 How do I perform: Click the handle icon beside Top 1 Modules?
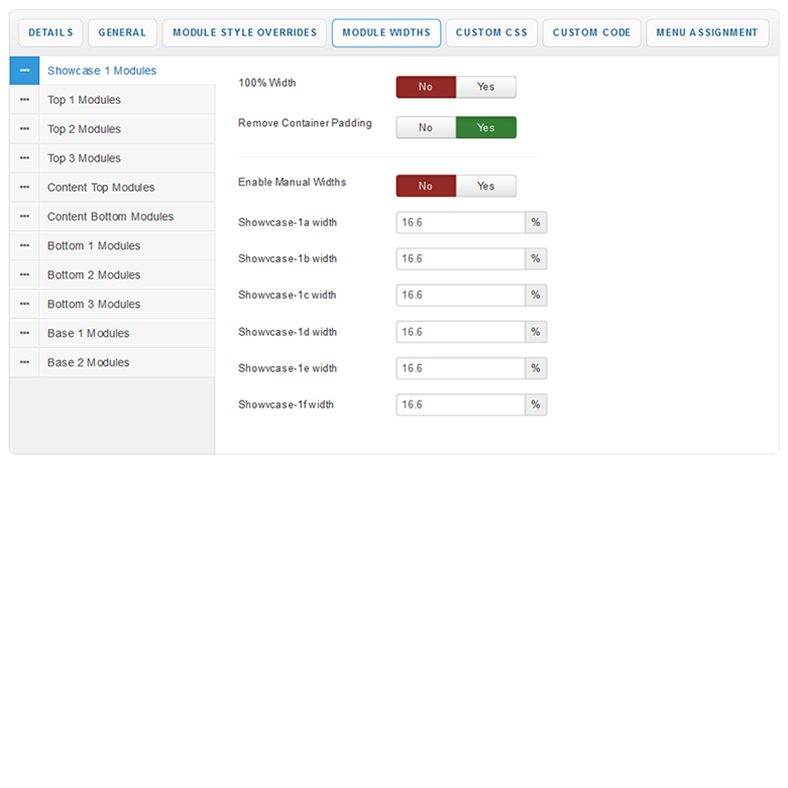pos(24,100)
